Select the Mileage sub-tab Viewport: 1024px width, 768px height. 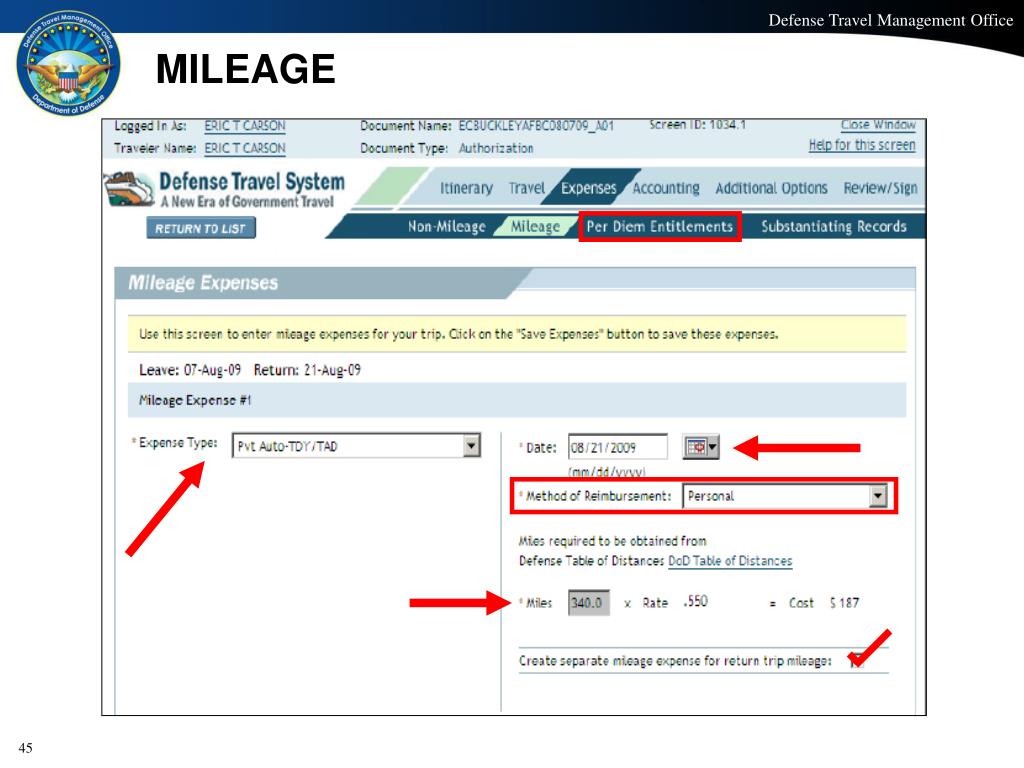536,227
